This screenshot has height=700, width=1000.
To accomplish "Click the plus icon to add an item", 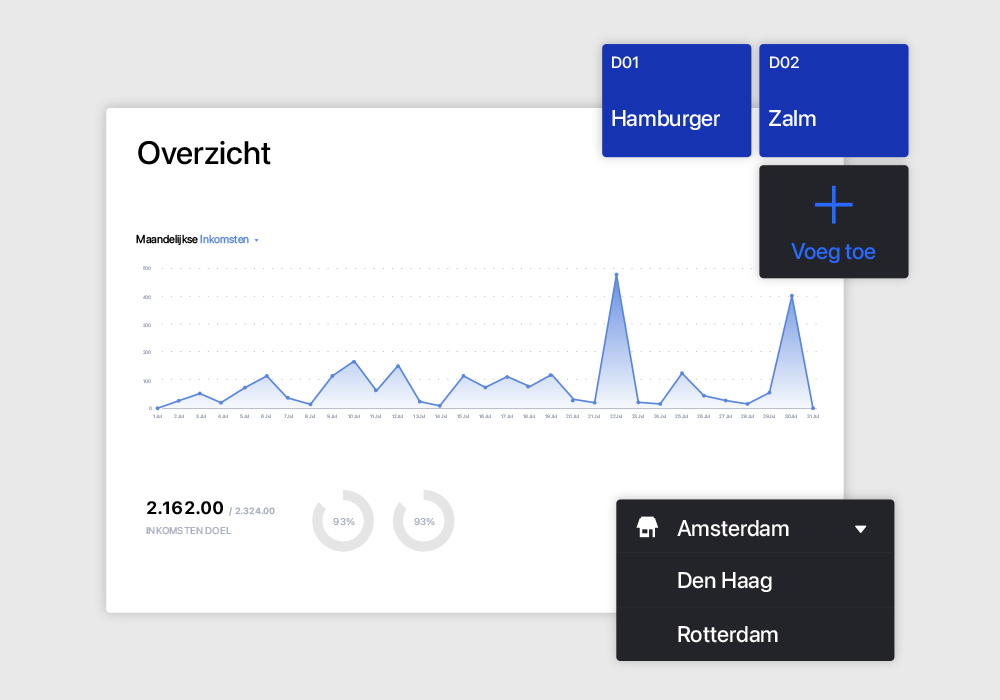I will (x=834, y=205).
